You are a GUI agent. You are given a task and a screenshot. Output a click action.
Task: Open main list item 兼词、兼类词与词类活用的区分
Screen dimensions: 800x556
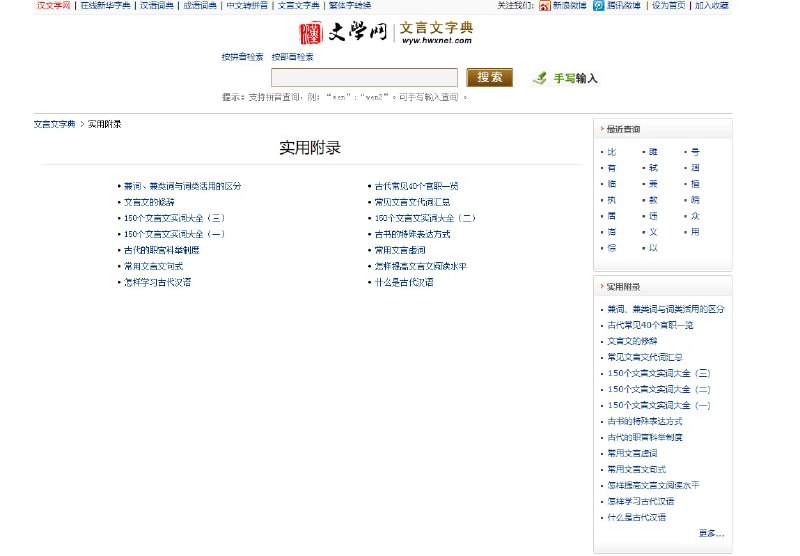pyautogui.click(x=183, y=186)
